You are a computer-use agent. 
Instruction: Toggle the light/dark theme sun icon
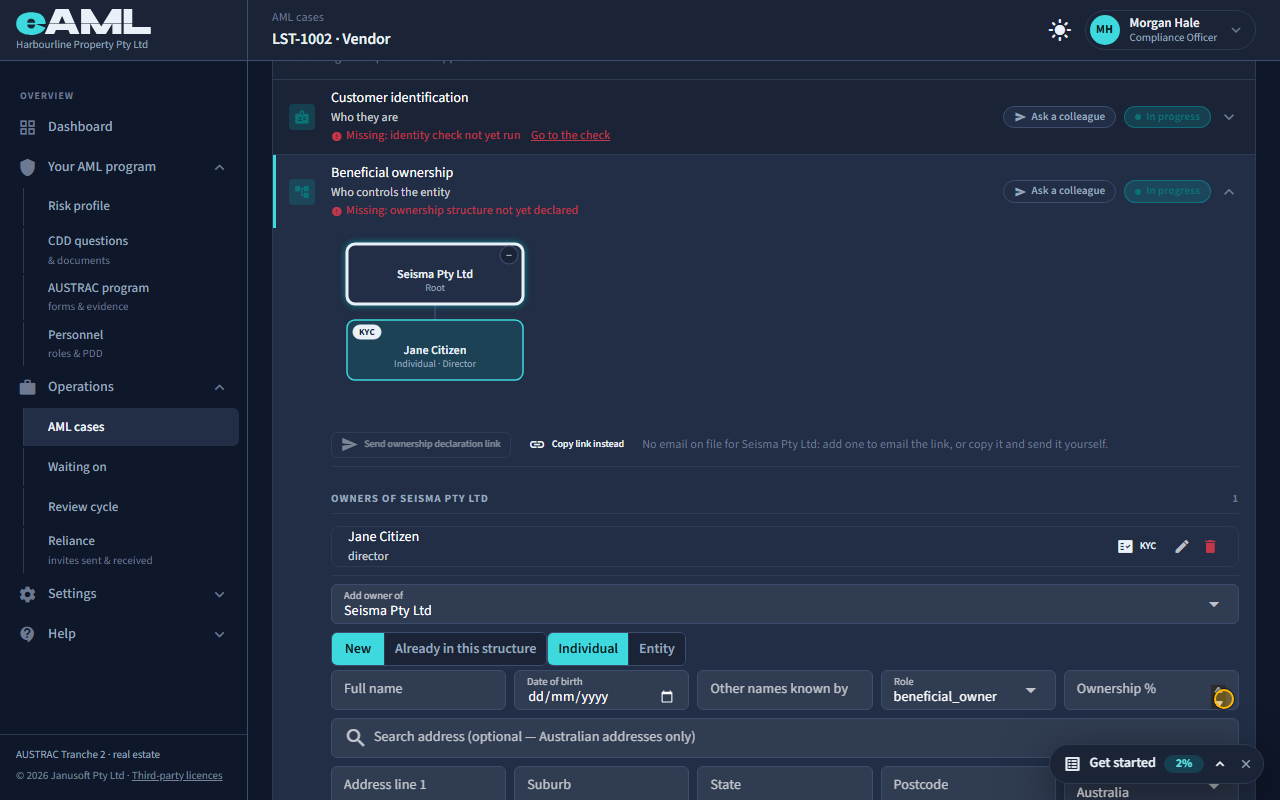pyautogui.click(x=1060, y=30)
